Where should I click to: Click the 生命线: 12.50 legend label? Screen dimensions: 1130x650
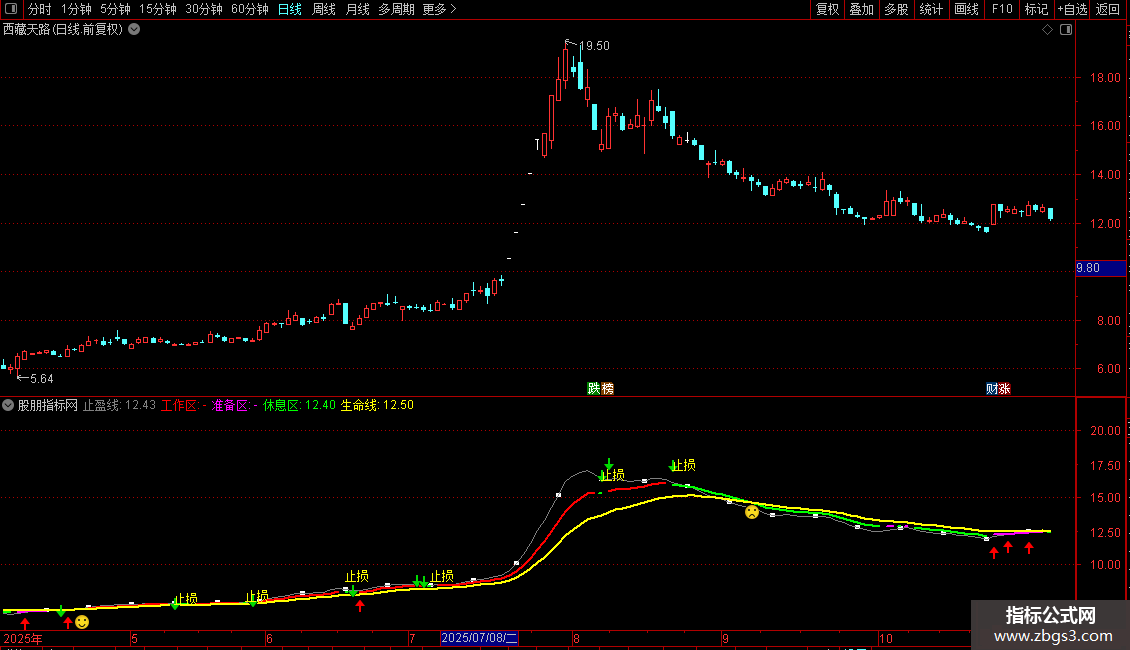point(377,405)
